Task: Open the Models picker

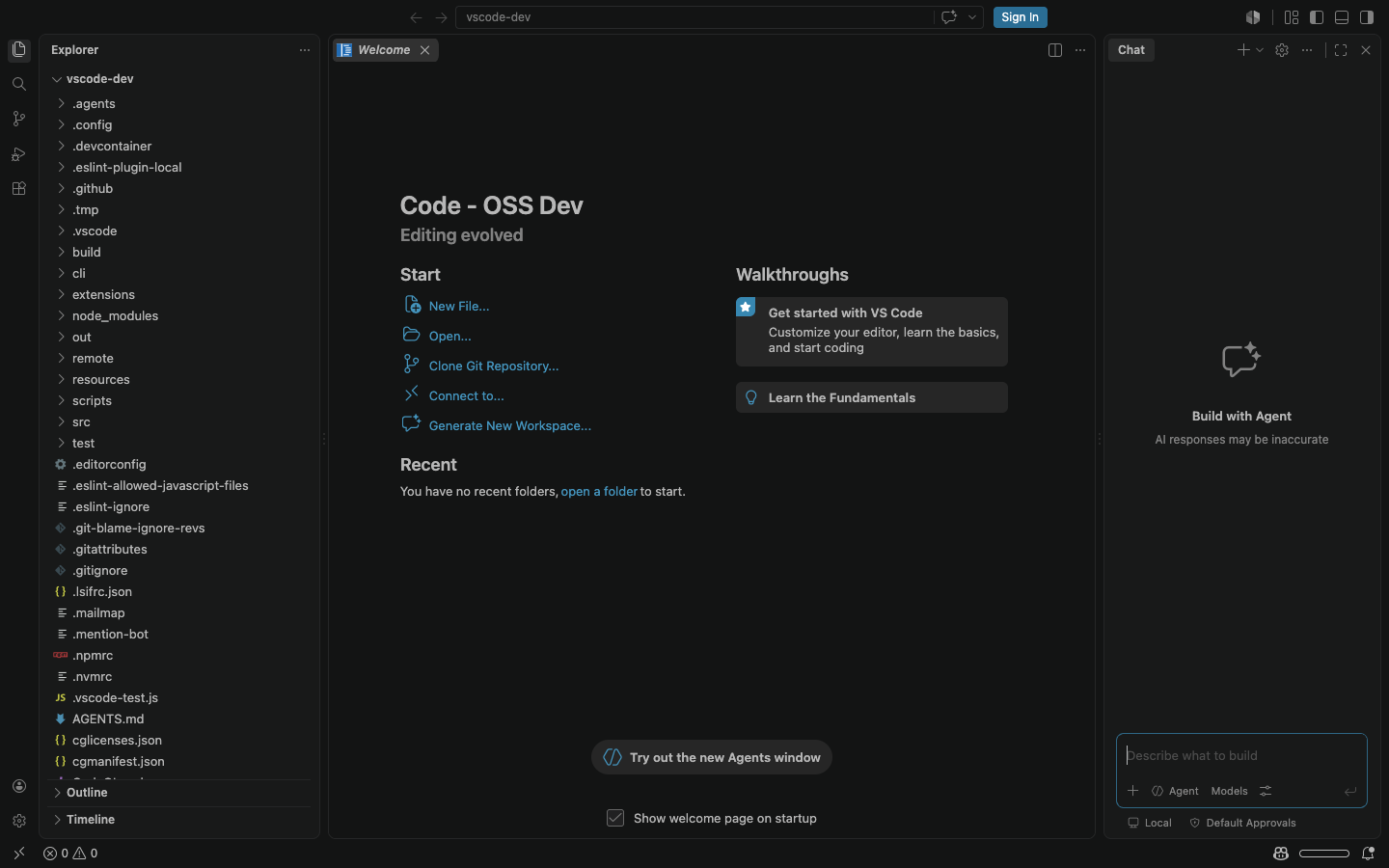Action: point(1229,791)
